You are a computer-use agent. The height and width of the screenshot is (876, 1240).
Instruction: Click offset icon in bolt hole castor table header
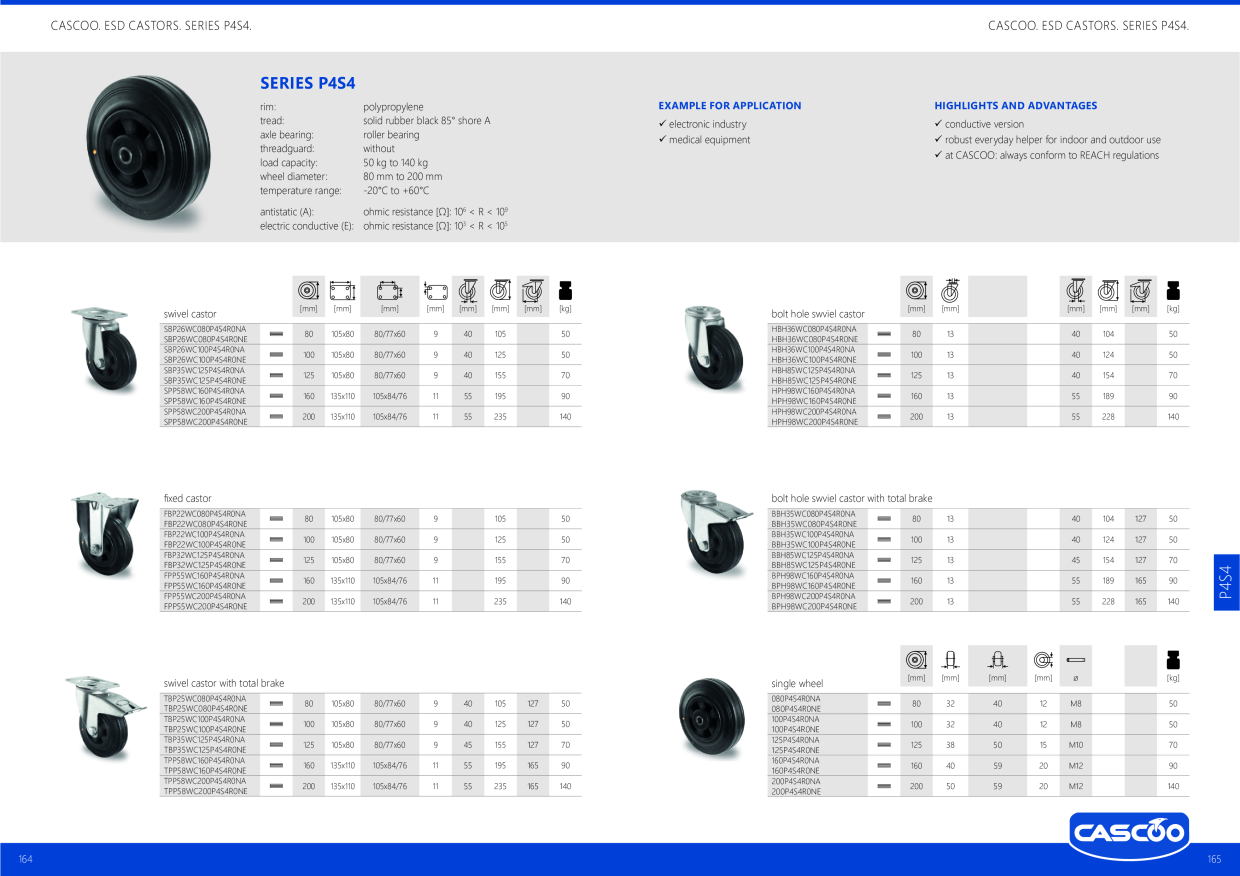pos(1075,291)
